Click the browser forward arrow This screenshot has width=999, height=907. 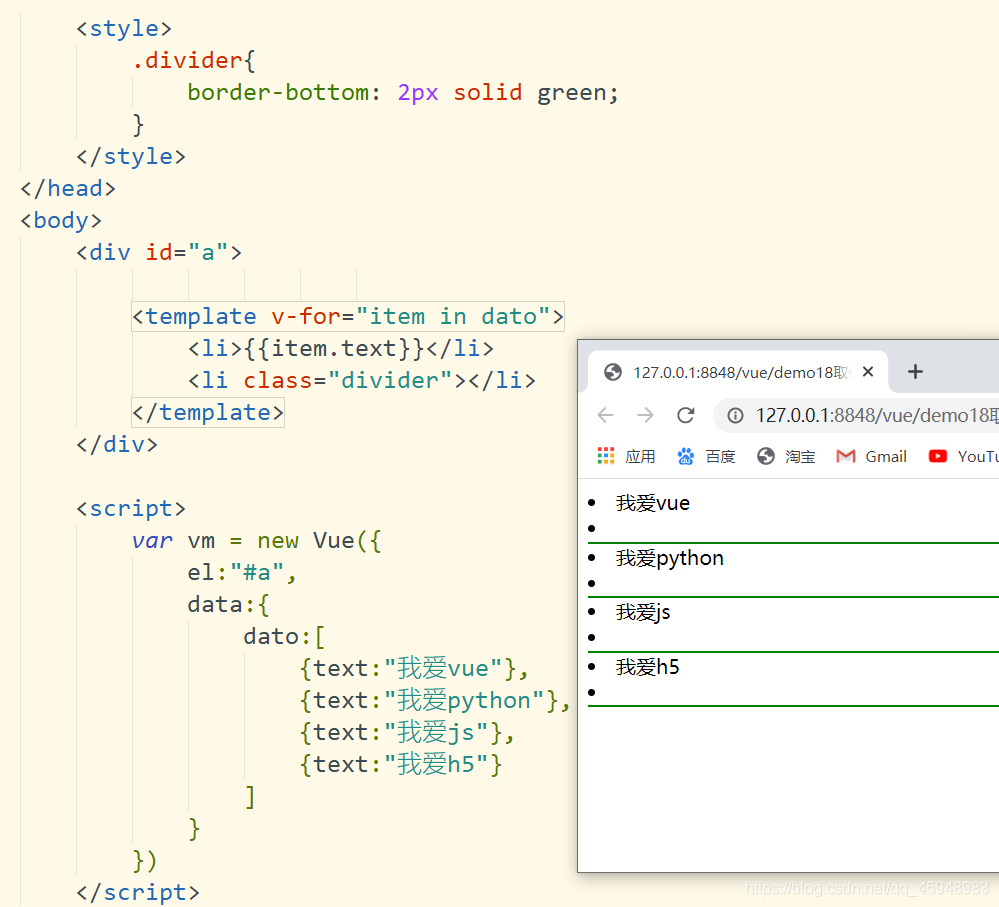click(x=645, y=415)
